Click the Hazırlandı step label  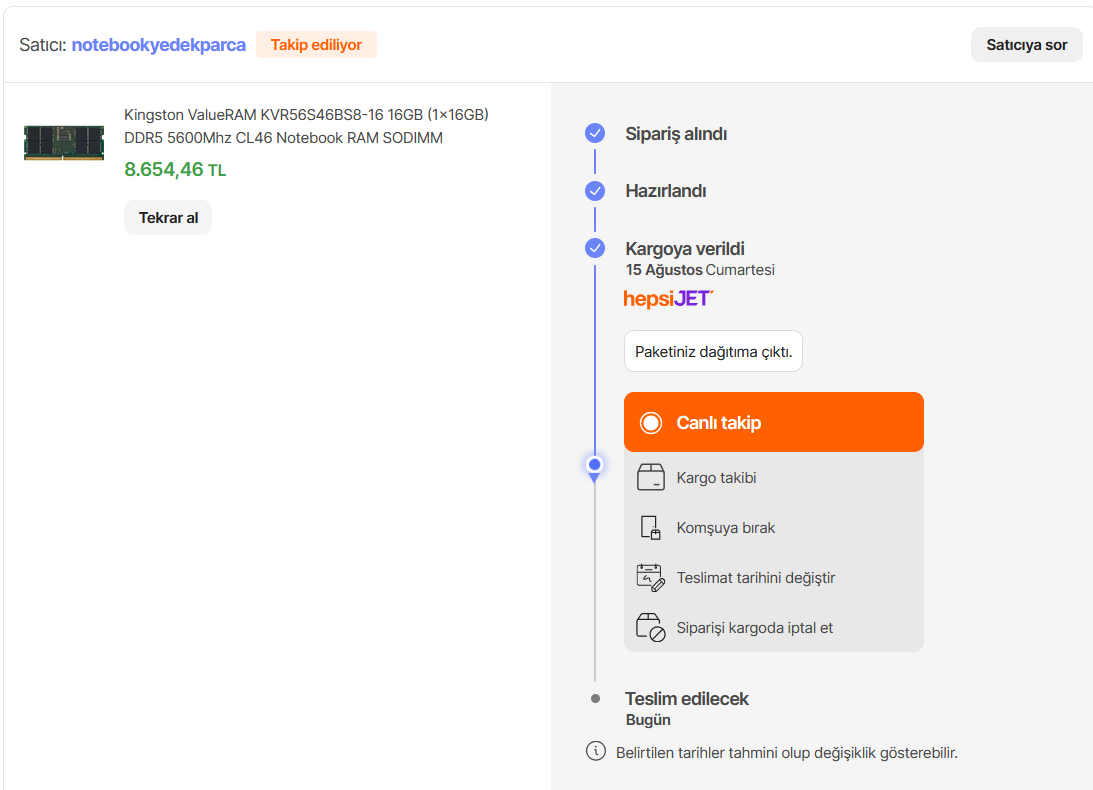[666, 191]
